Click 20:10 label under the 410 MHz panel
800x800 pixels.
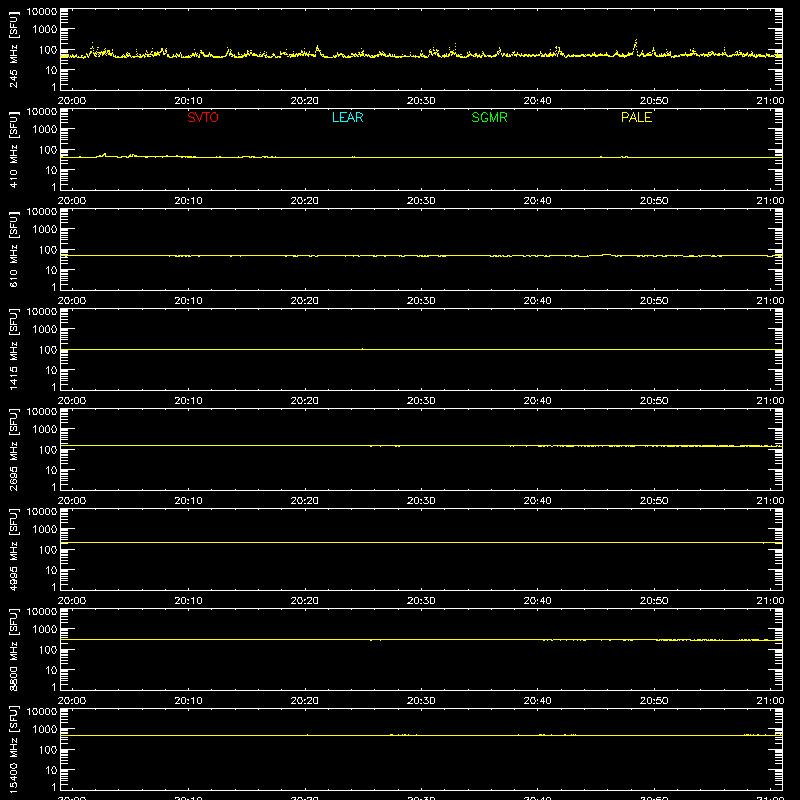tap(188, 201)
